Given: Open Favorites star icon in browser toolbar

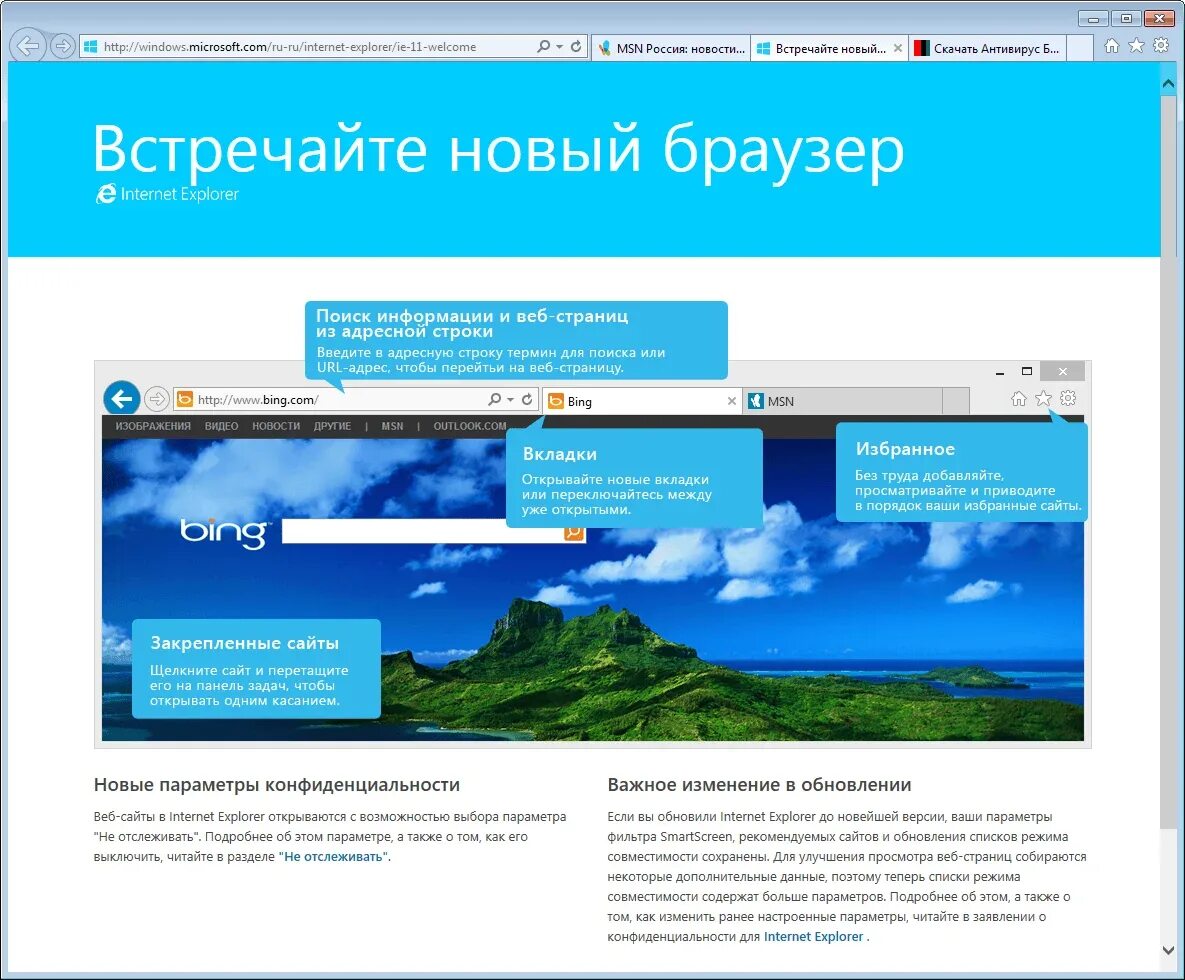Looking at the screenshot, I should click(1137, 45).
